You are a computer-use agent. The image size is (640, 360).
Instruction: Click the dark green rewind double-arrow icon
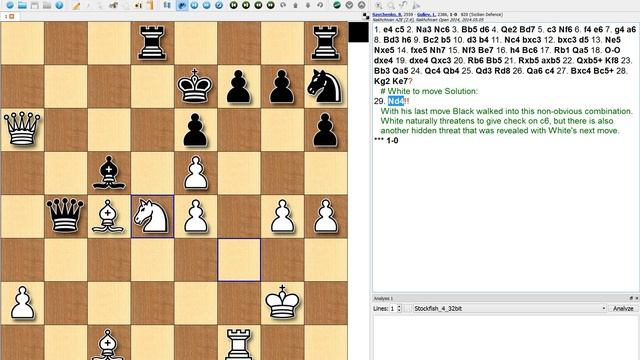(x=258, y=5)
